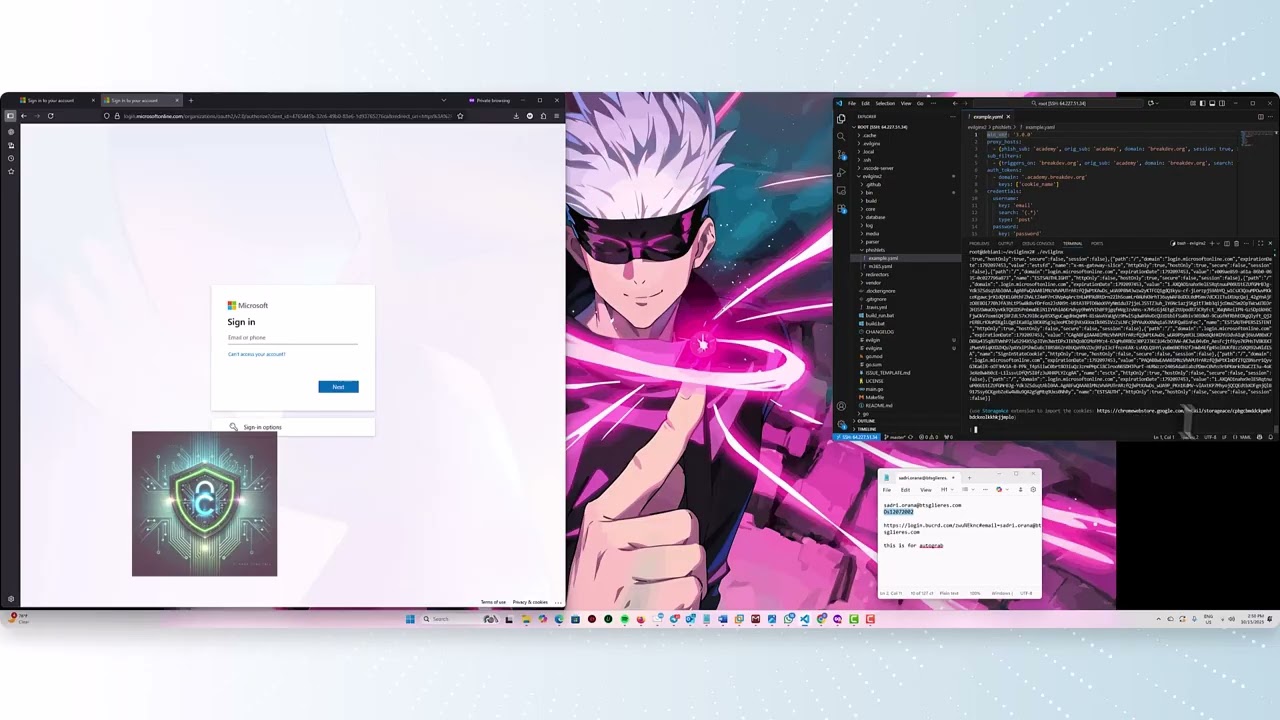Open Firefox sidebar bookmarks star icon
The image size is (1280, 720).
[11, 171]
